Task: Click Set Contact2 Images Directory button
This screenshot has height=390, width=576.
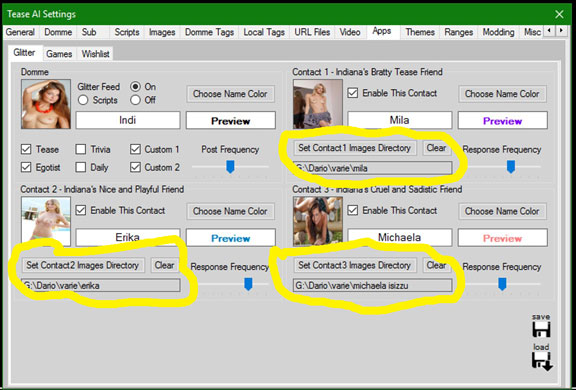Action: coord(83,265)
